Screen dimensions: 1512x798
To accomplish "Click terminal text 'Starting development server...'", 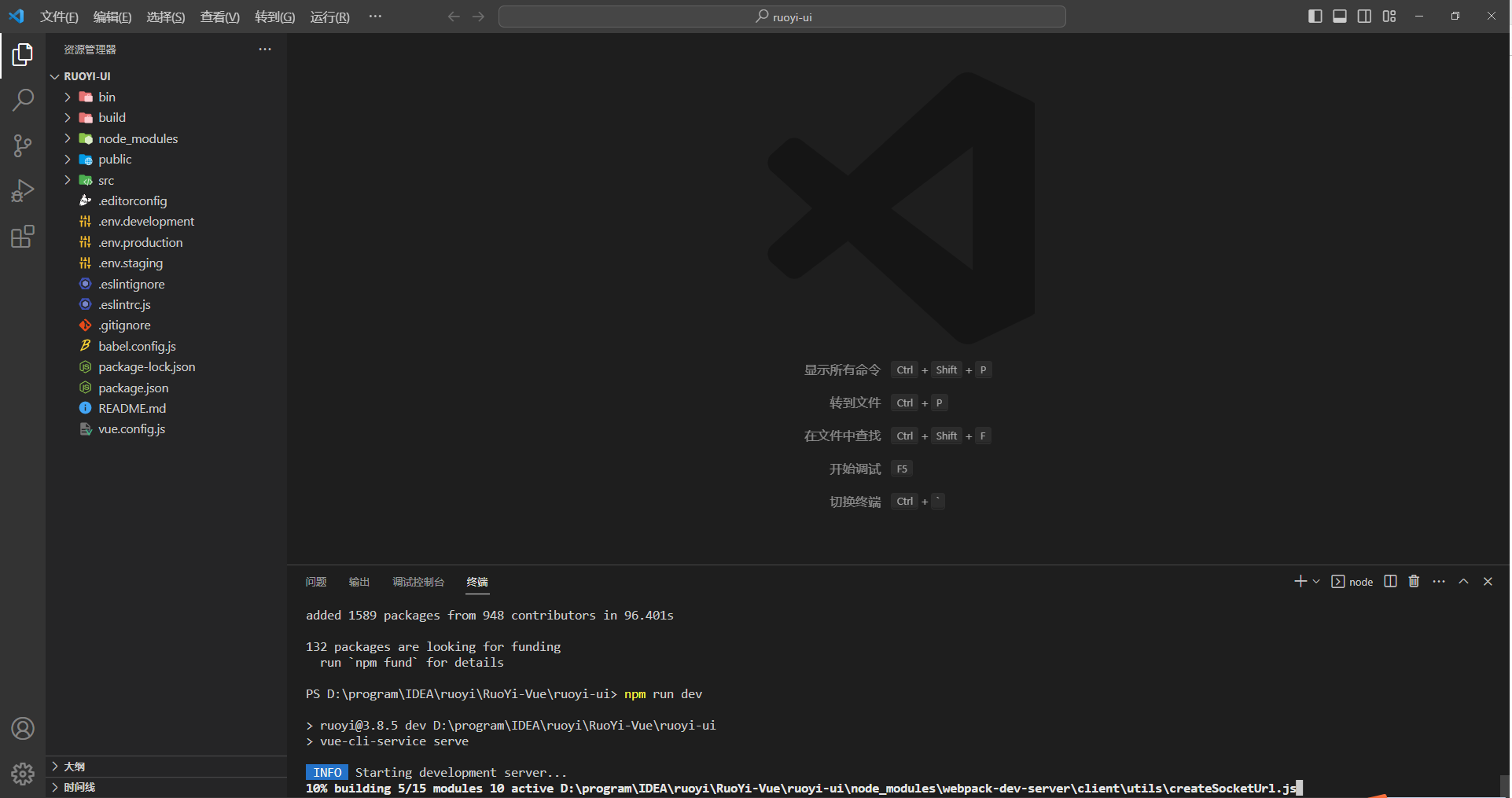I will (x=461, y=773).
